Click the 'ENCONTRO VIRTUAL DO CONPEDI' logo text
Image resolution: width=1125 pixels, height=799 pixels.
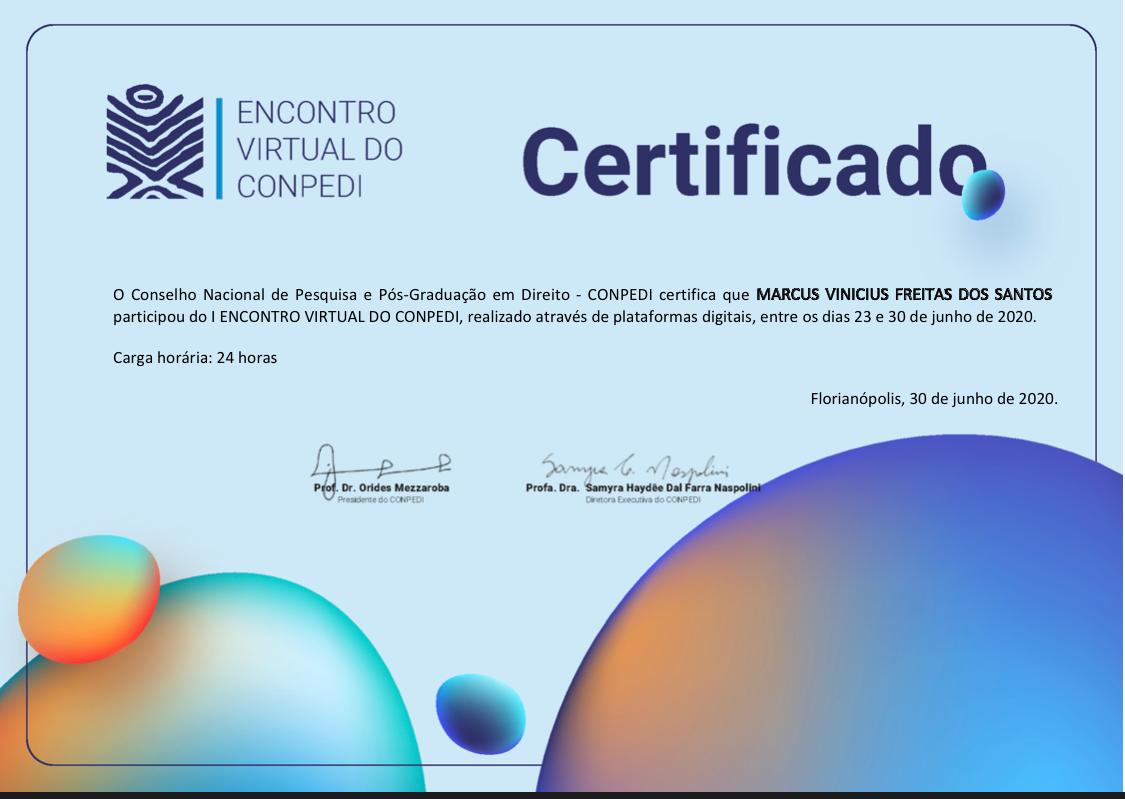pos(319,149)
